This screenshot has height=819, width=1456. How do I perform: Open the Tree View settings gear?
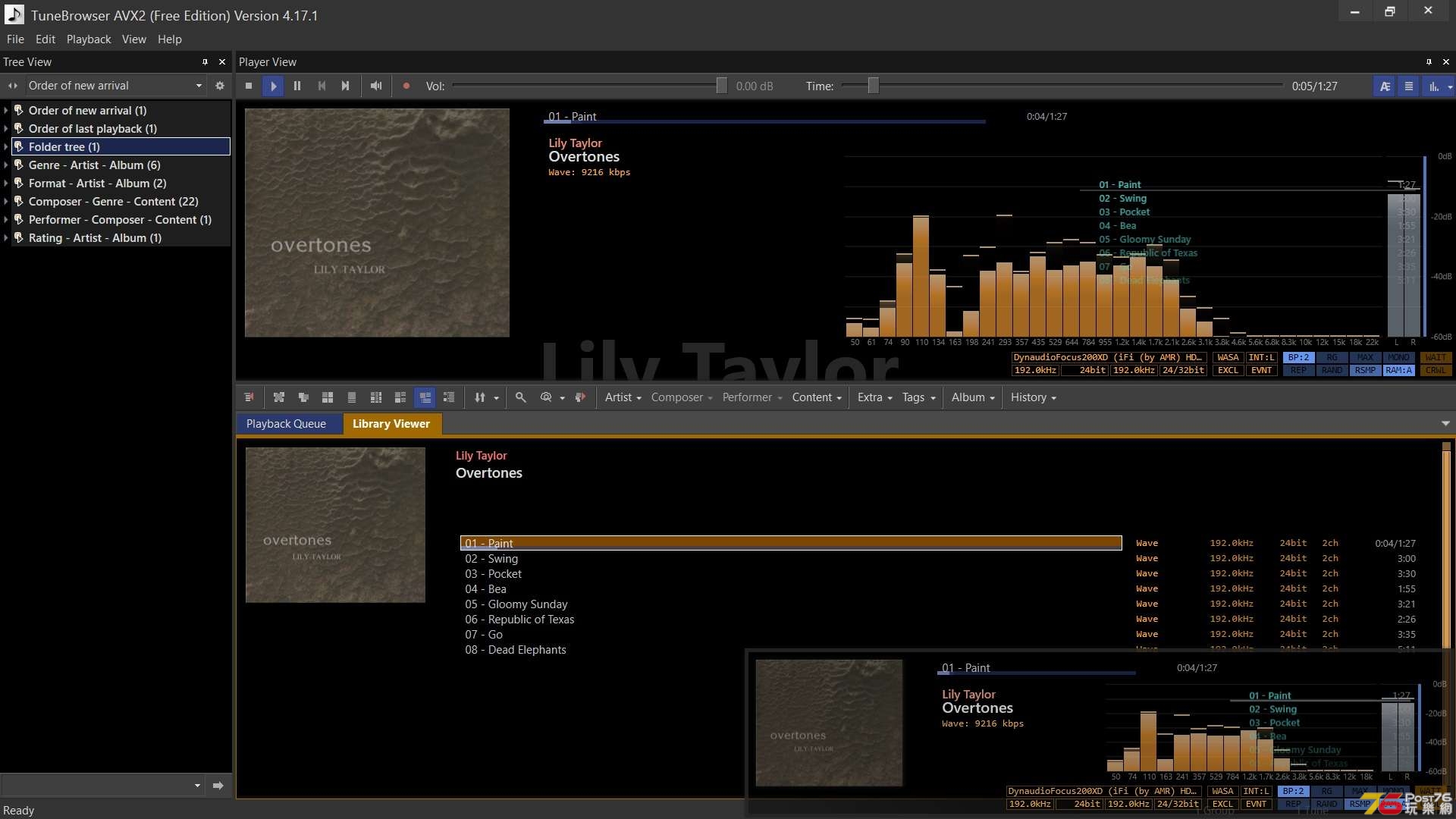click(220, 86)
